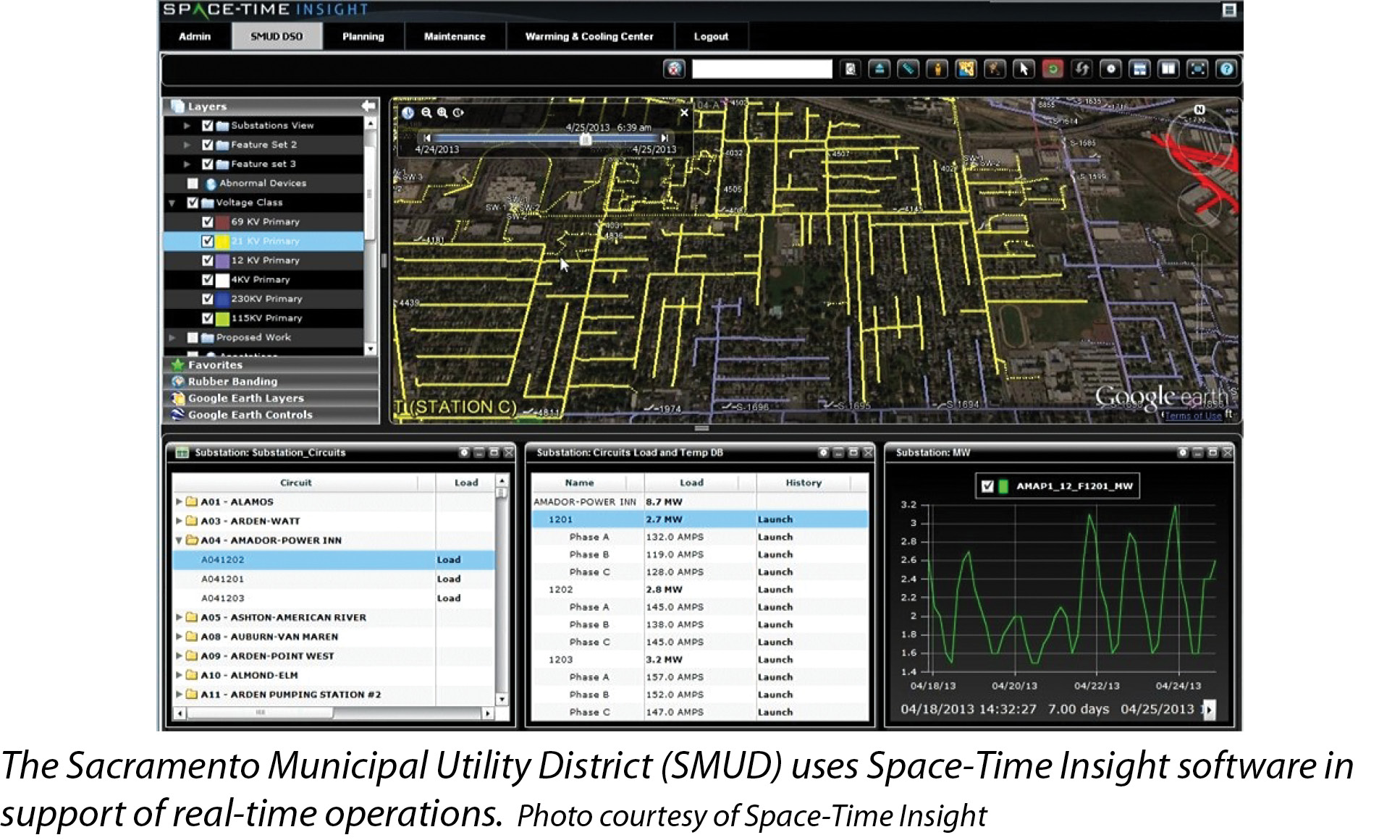This screenshot has height=840, width=1400.
Task: Uncheck the 69 KV Primary layer
Action: tap(208, 222)
